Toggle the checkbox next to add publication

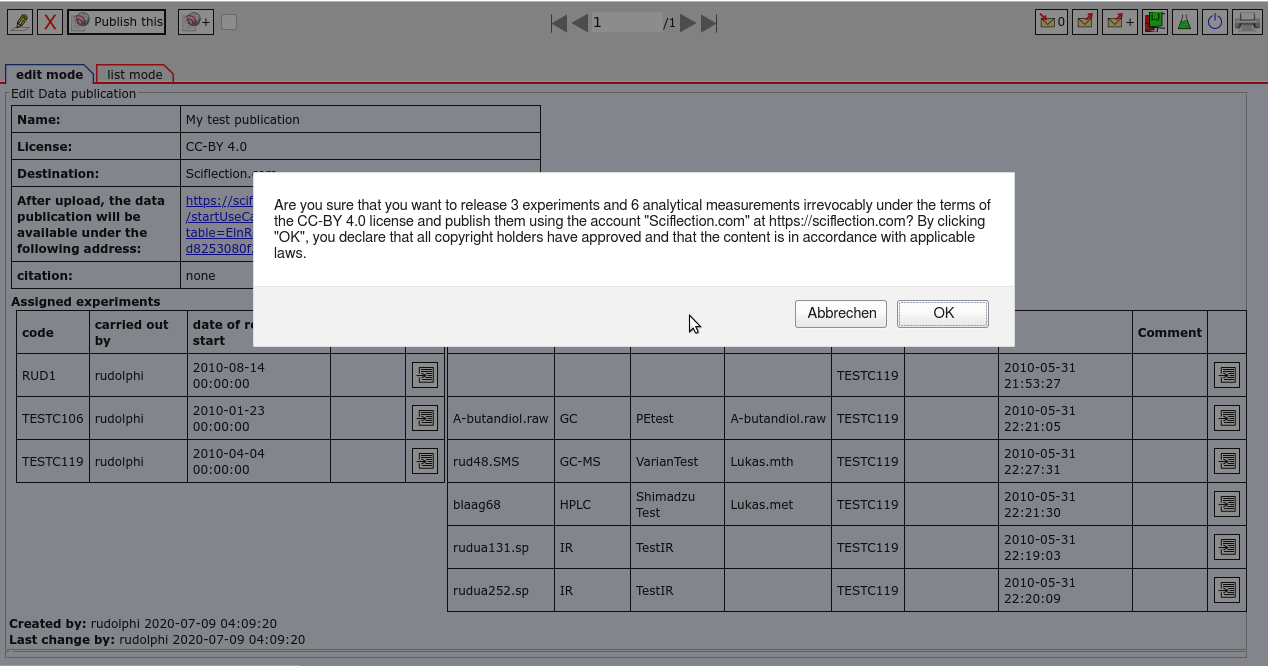pyautogui.click(x=229, y=22)
